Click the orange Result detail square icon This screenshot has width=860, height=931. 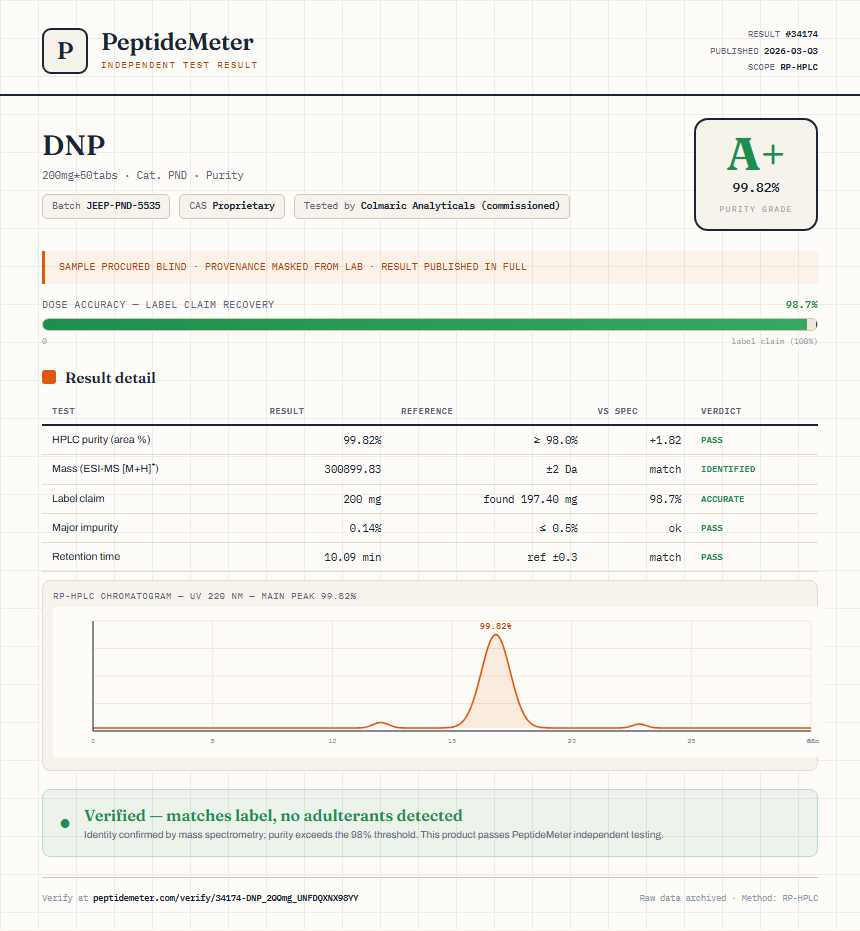pos(49,377)
